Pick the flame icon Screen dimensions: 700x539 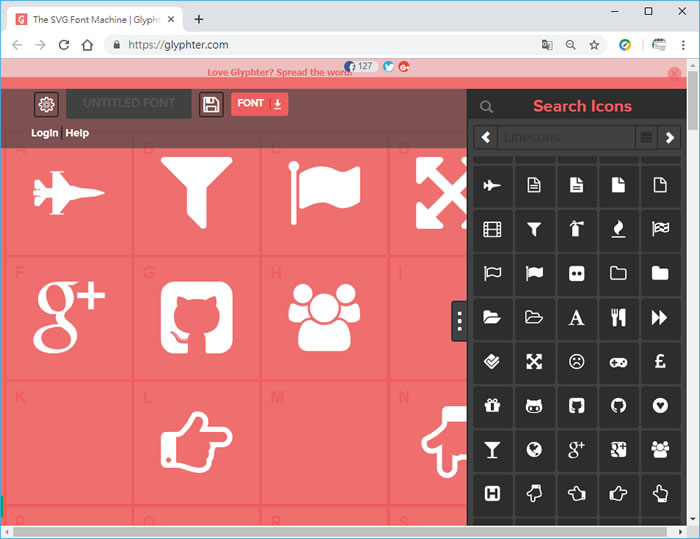tap(618, 229)
